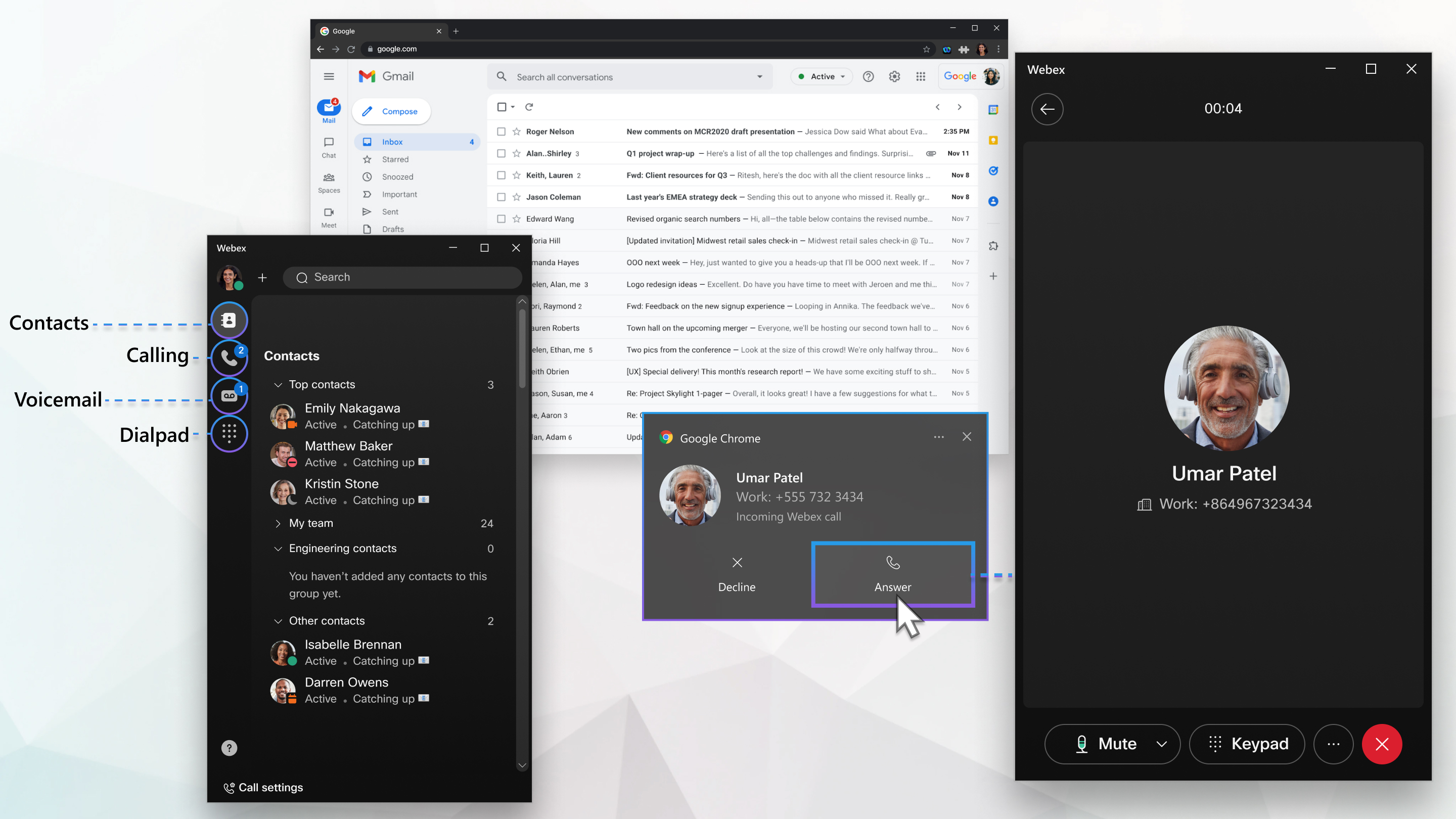Click the Search all conversations field
The image size is (1456, 819).
(x=629, y=77)
